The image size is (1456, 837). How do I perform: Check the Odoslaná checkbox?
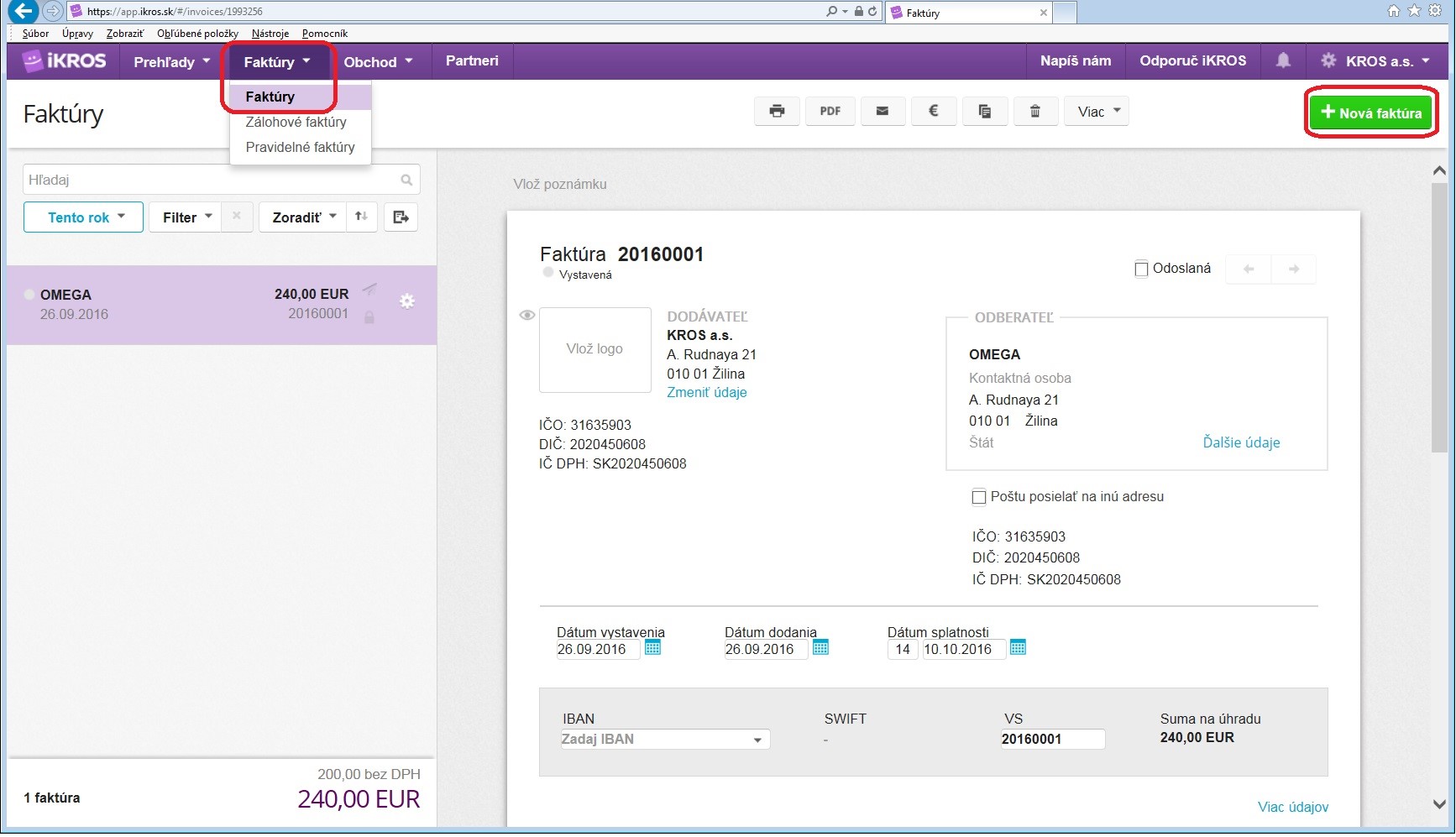tap(1141, 269)
